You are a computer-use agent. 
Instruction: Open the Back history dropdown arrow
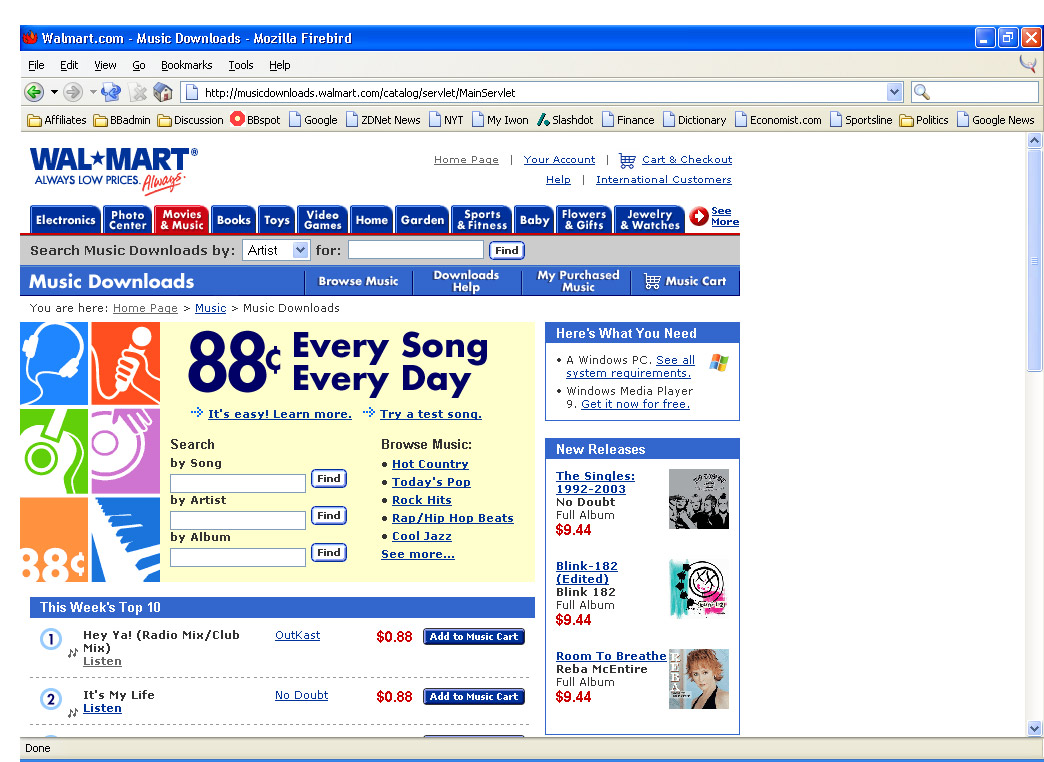coord(54,92)
